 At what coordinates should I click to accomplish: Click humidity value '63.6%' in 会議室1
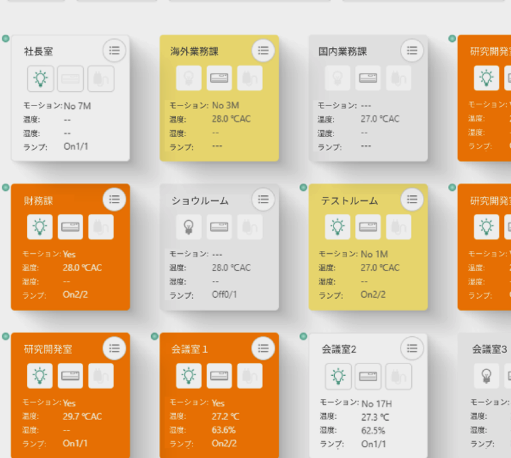click(224, 430)
